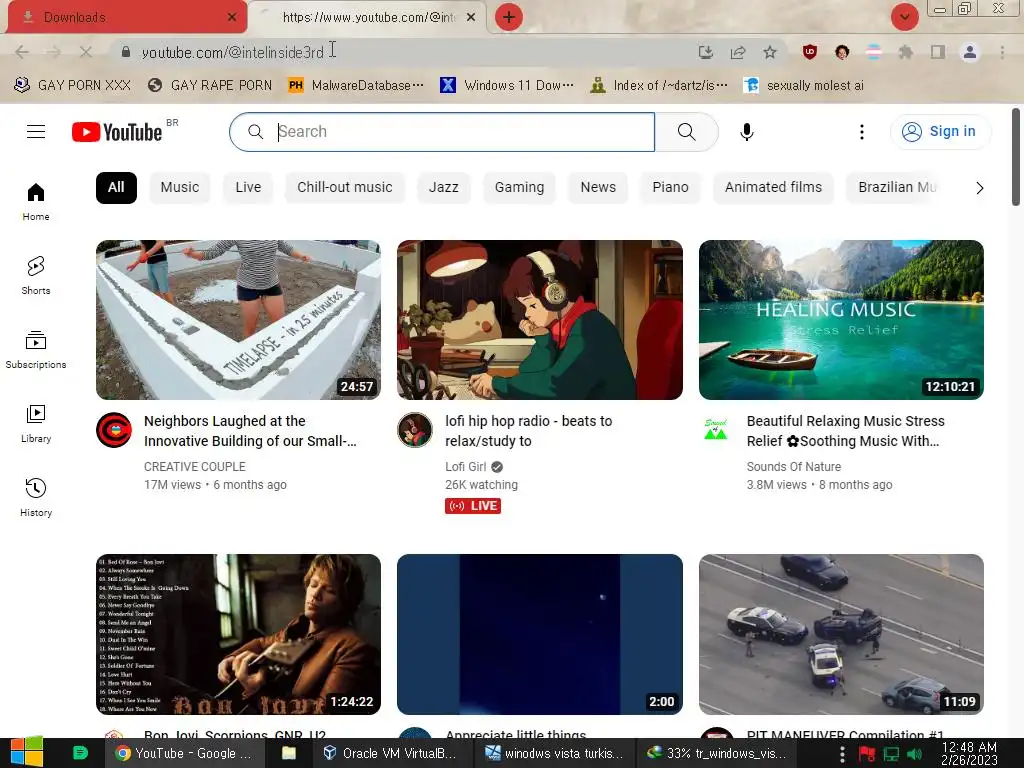Visit the CREATIVE COUPLE channel
The image size is (1024, 768).
[195, 467]
